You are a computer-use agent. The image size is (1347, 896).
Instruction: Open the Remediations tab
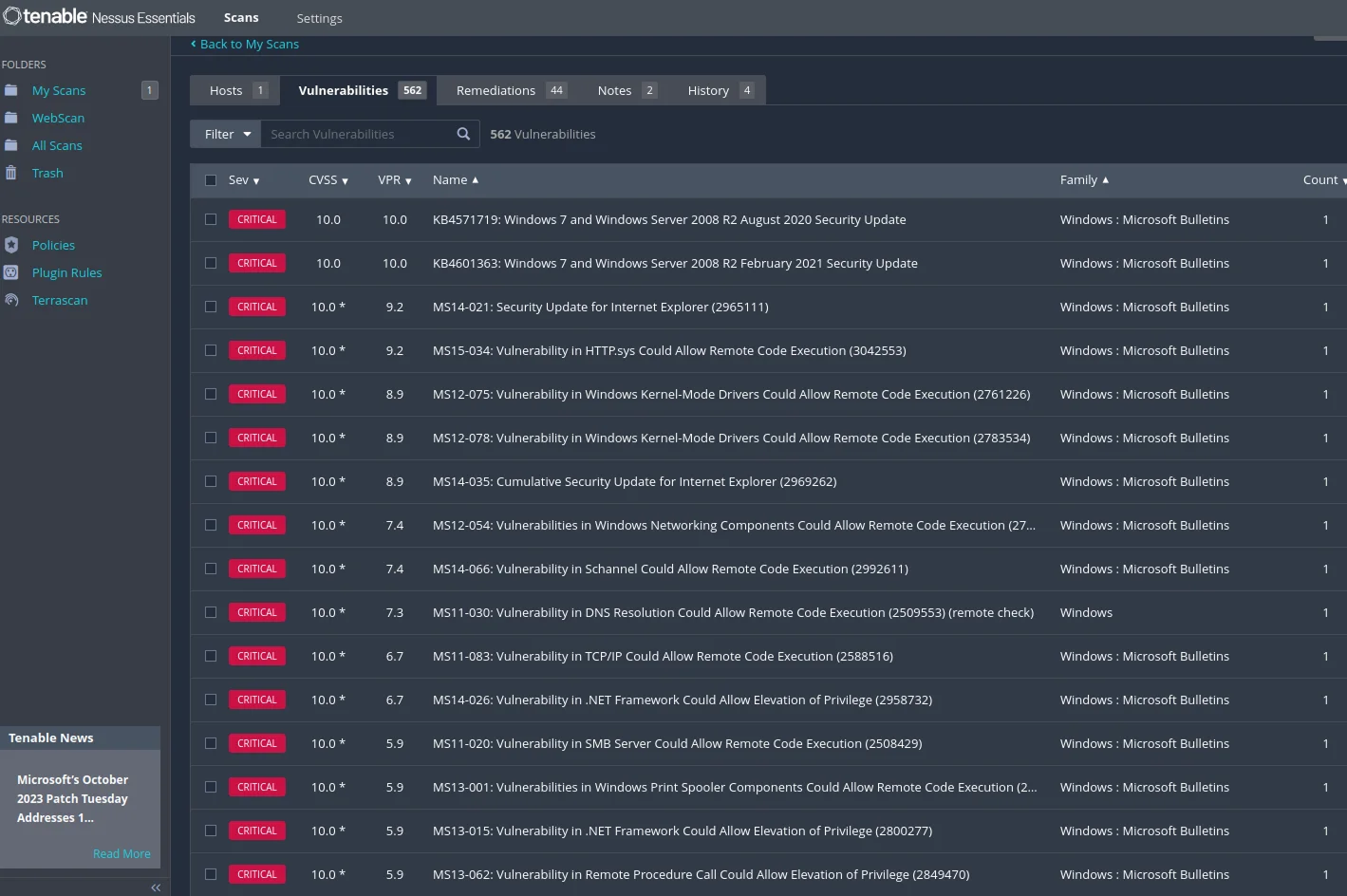510,90
